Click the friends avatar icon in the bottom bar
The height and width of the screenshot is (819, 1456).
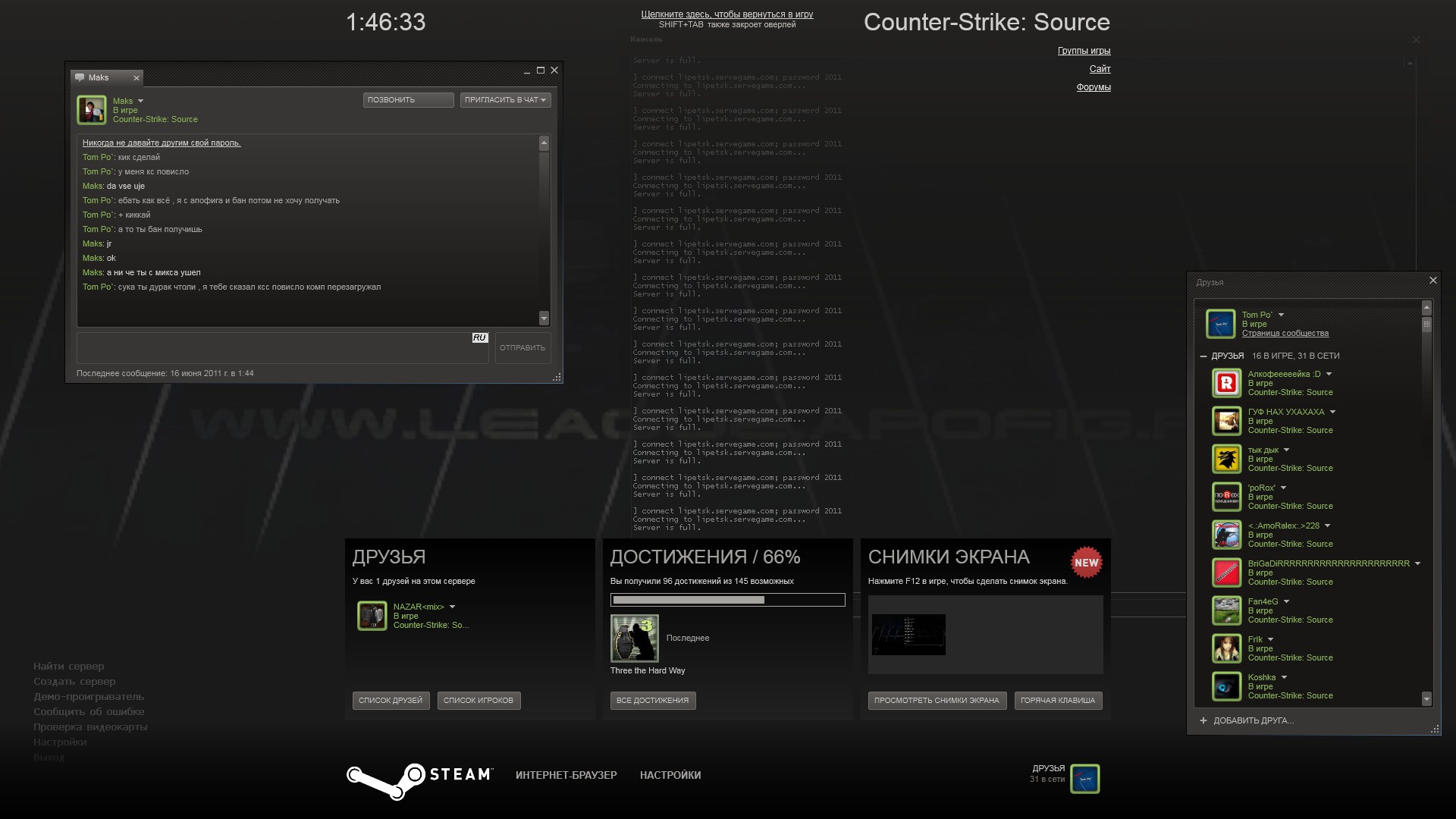click(1085, 779)
